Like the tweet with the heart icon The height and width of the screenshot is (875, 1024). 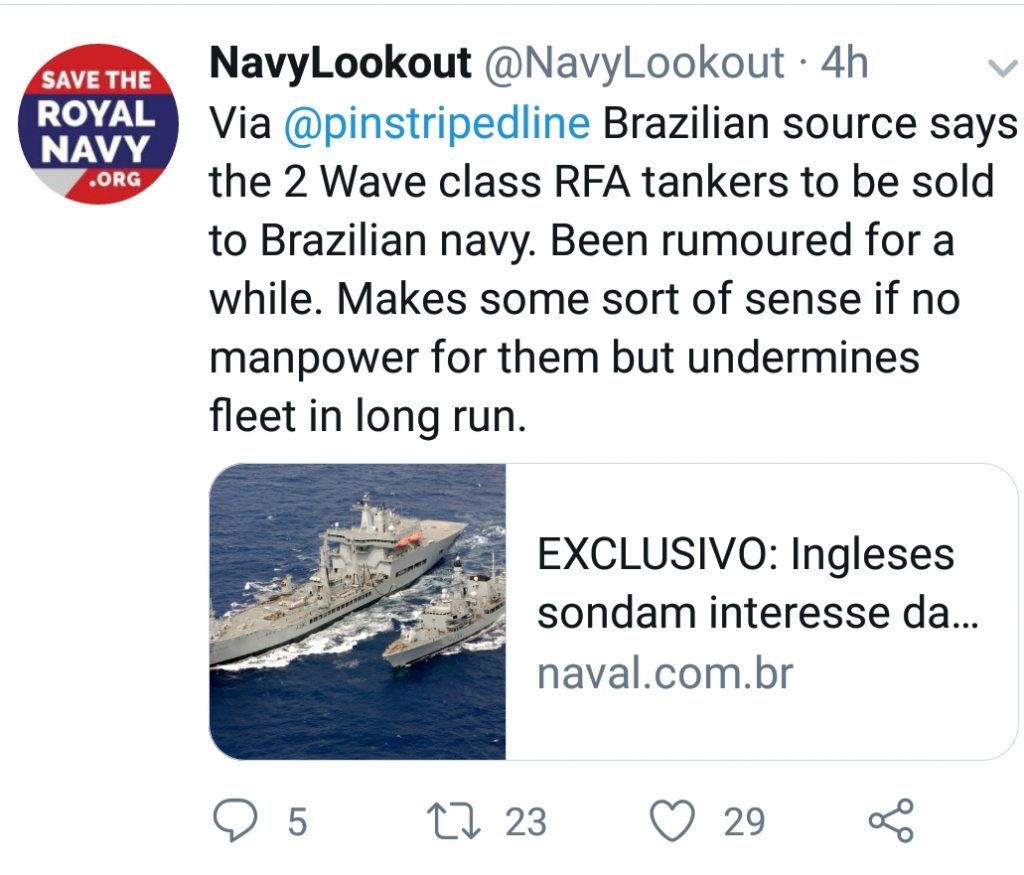(x=673, y=821)
